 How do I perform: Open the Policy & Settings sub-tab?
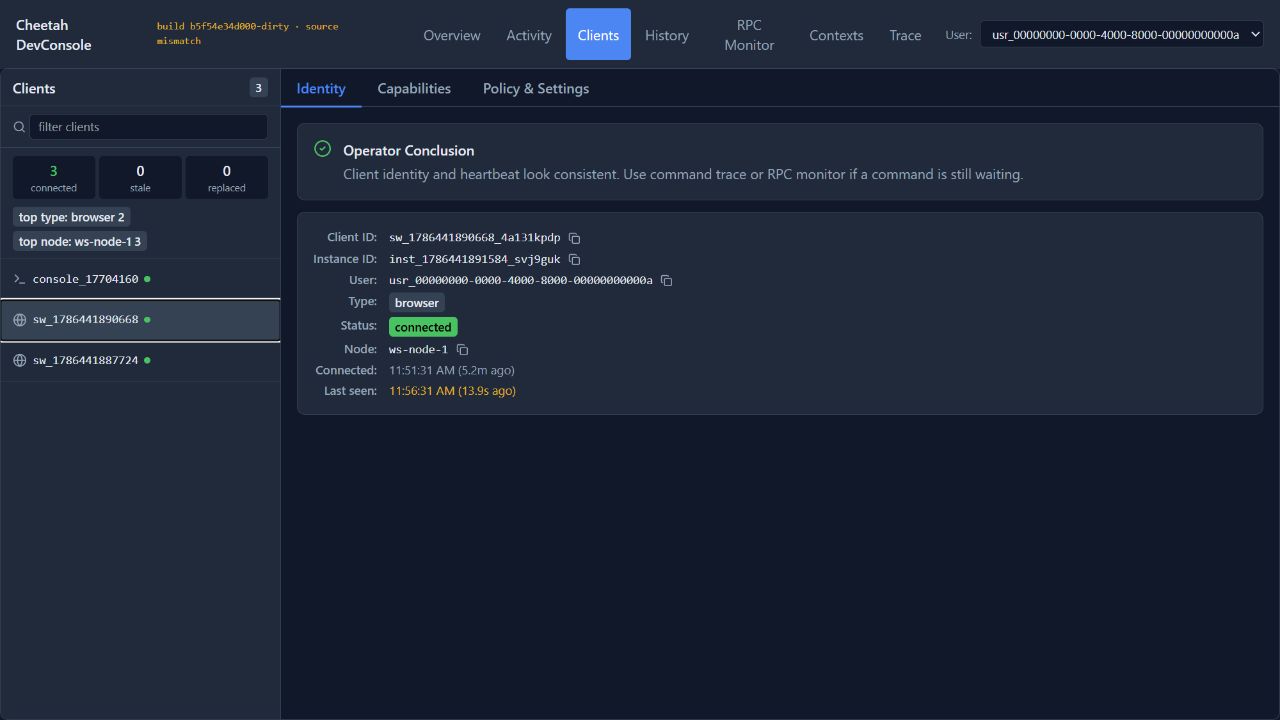click(x=536, y=89)
